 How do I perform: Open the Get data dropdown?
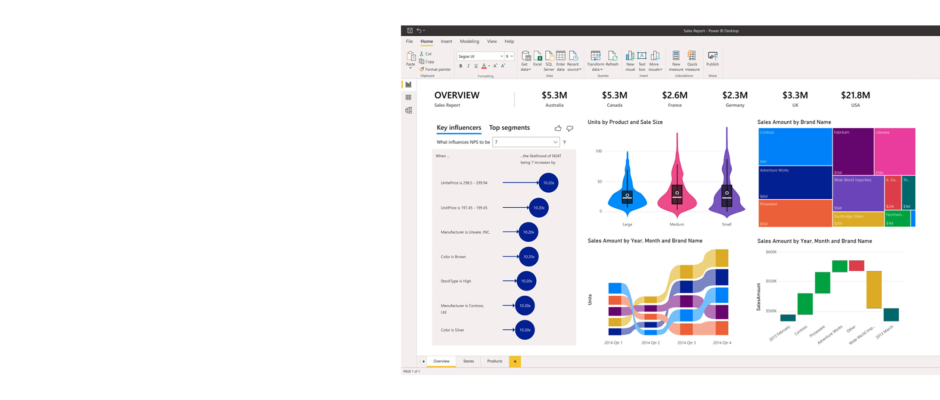526,61
